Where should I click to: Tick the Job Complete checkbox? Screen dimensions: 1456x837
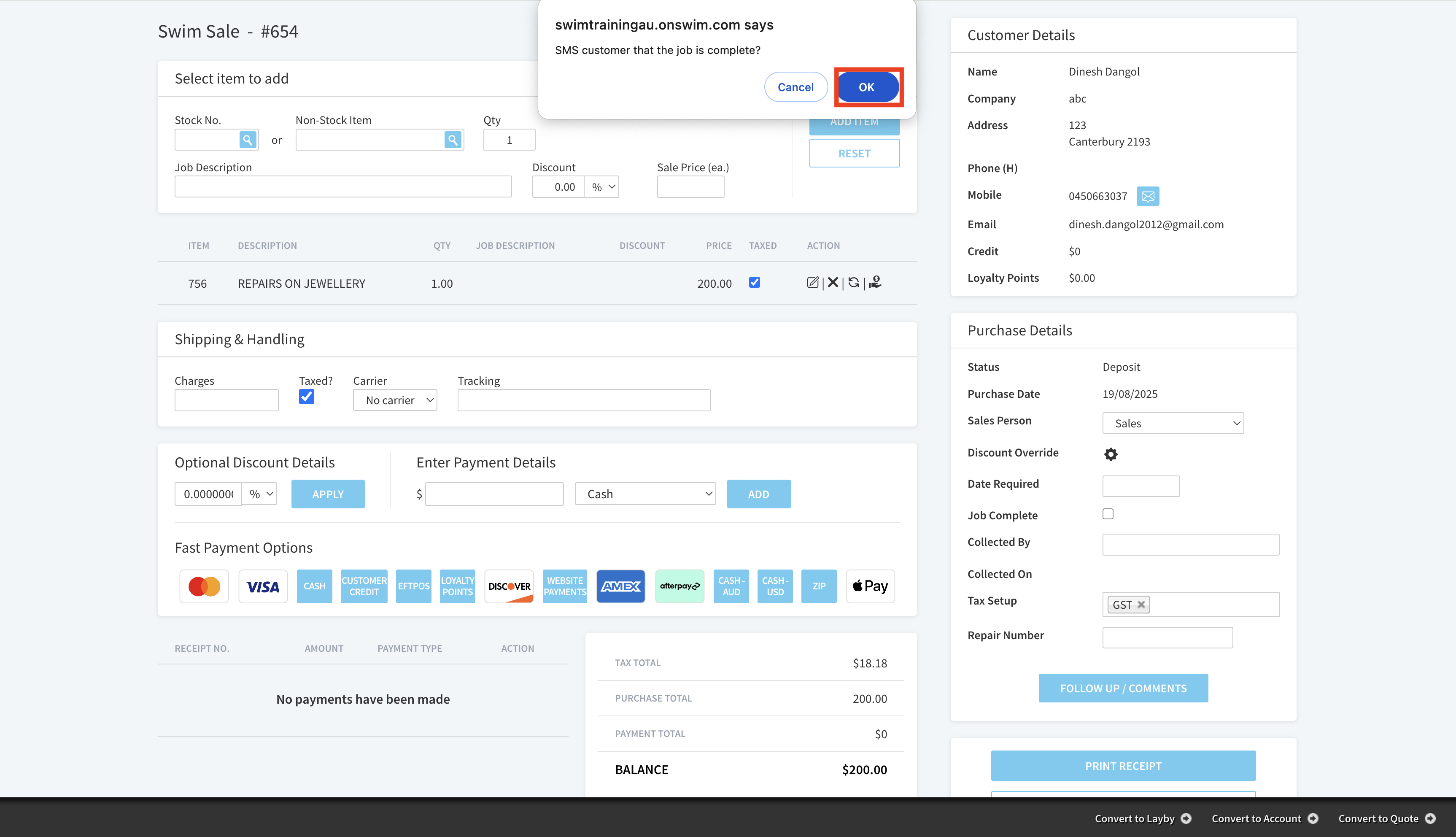click(x=1108, y=514)
